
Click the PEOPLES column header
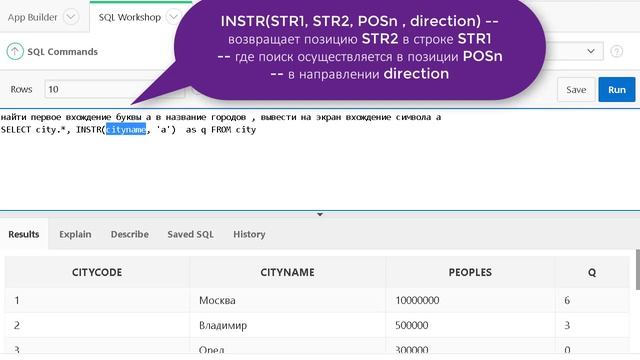(470, 272)
